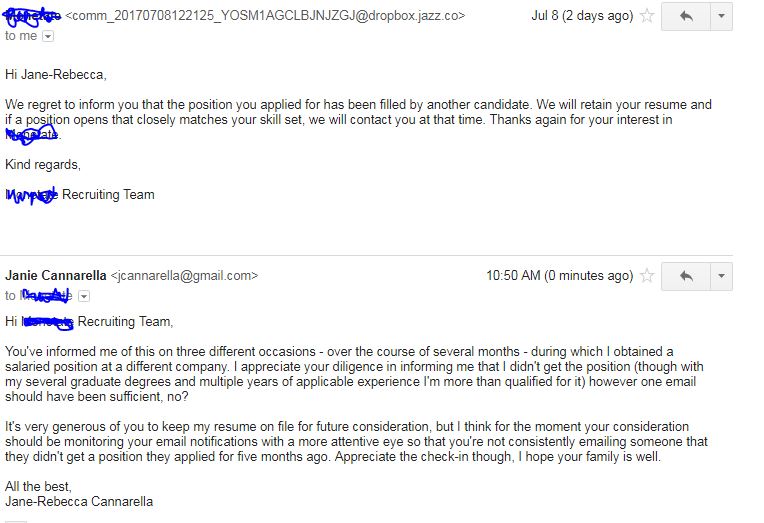Click the "Hi Jane-Rebecca," greeting line
The height and width of the screenshot is (523, 764).
pyautogui.click(x=56, y=74)
